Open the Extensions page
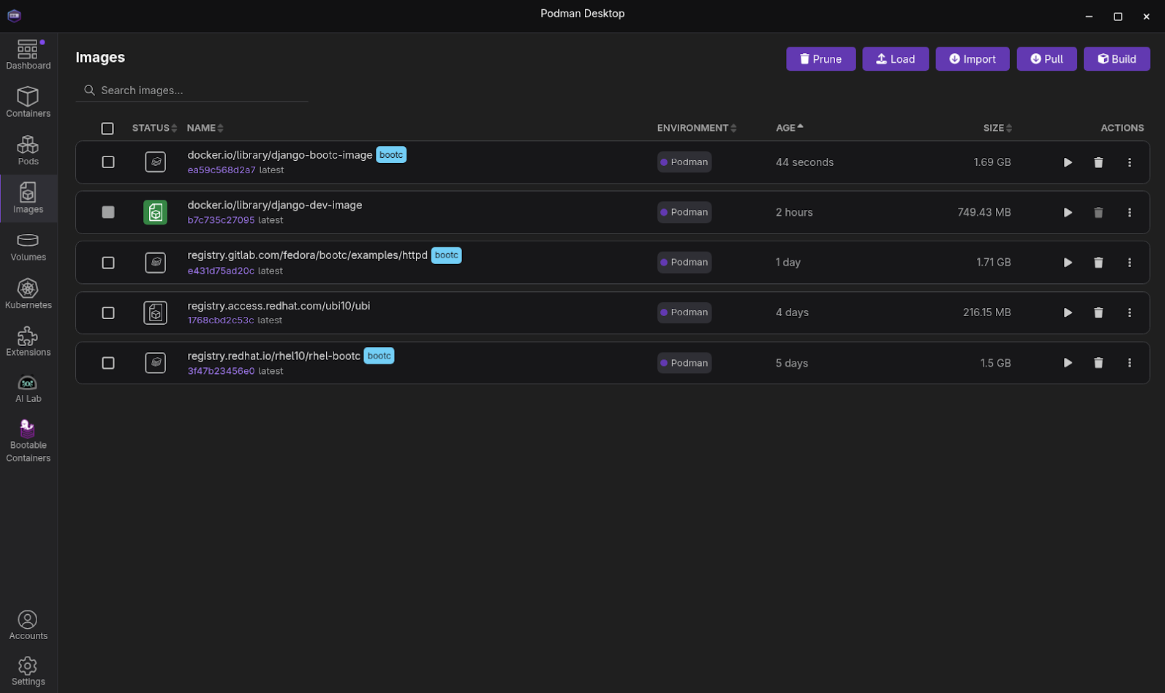This screenshot has height=693, width=1165. tap(28, 341)
